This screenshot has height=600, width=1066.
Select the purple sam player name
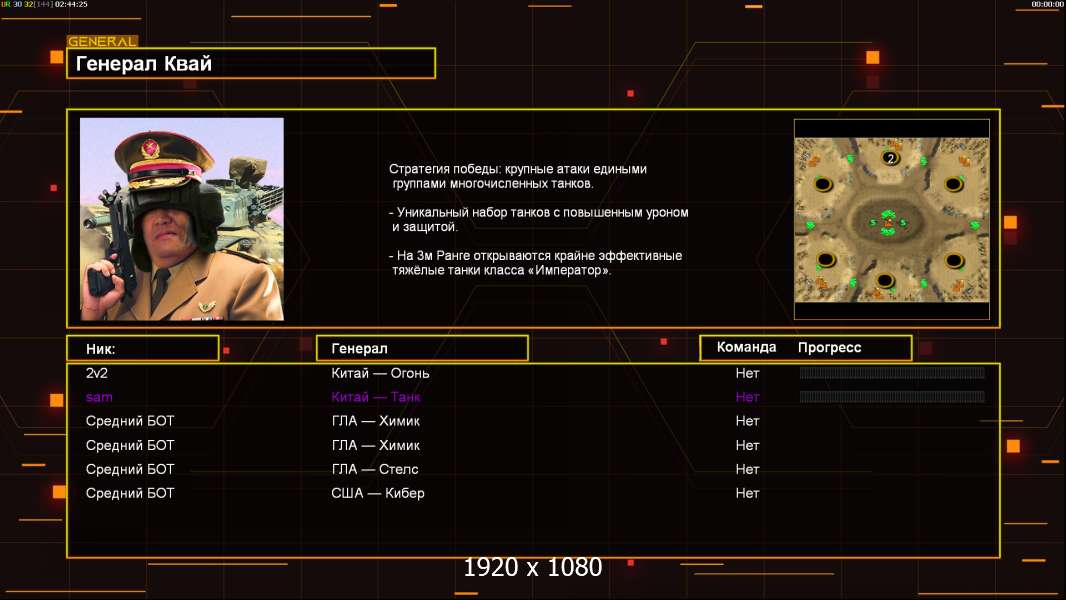point(99,397)
